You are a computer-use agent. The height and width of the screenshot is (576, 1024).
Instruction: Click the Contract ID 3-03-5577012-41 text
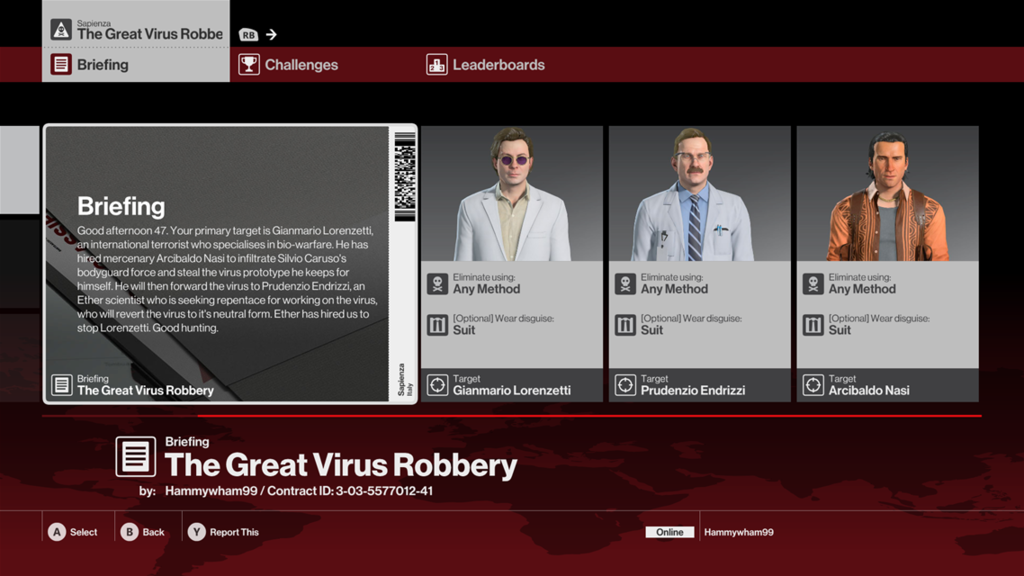point(350,491)
